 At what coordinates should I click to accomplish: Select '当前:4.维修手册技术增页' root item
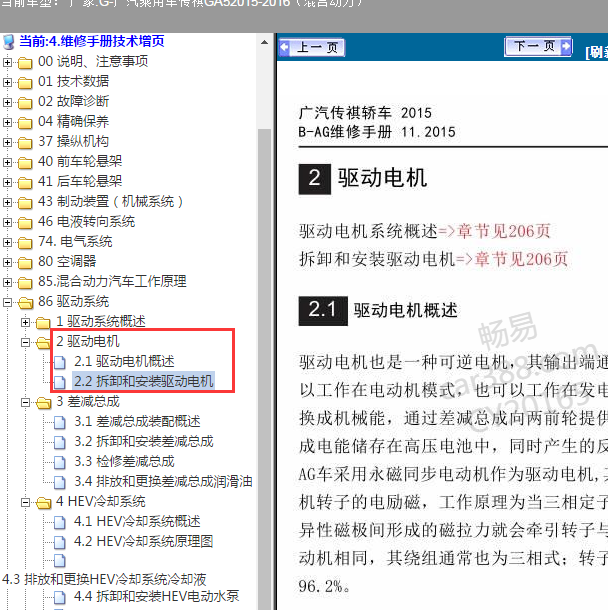(x=92, y=41)
